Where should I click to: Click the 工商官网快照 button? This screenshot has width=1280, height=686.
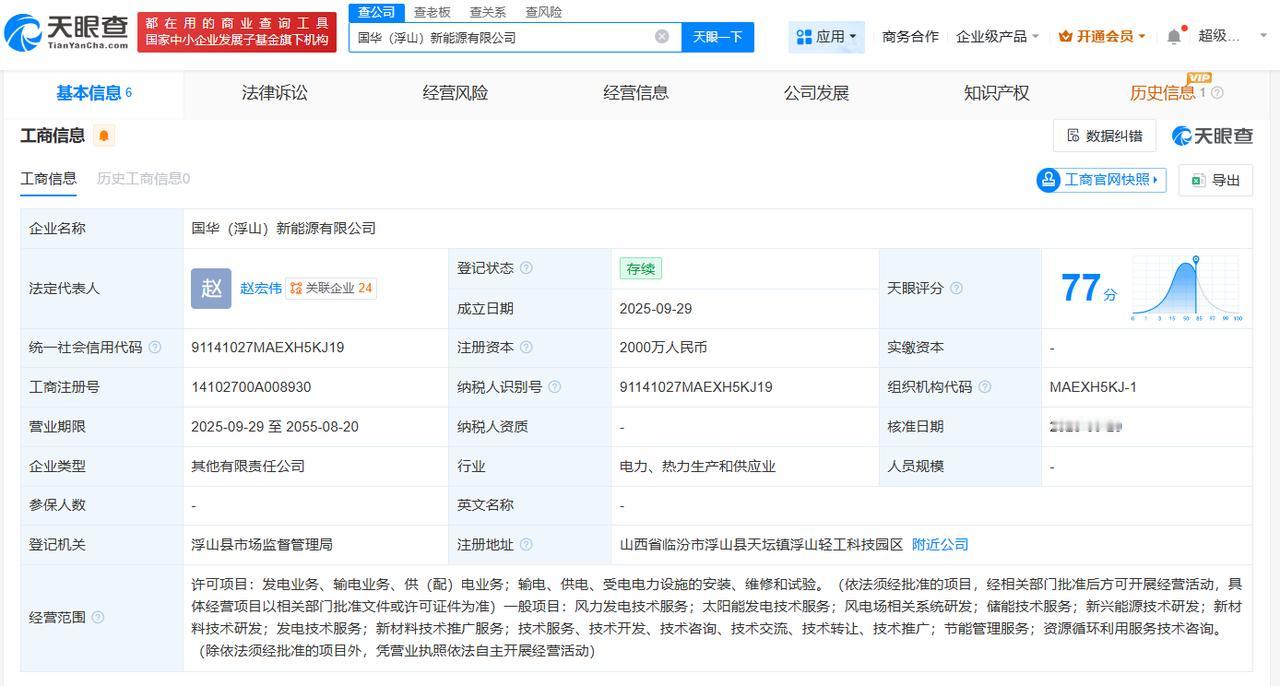click(x=1101, y=180)
